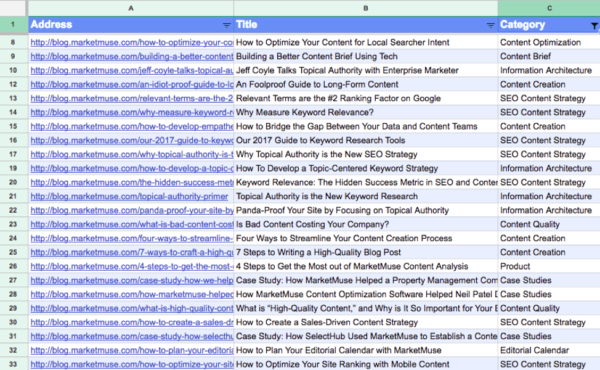Select cell '7 Steps to Writing a High-Quality Blog Post'
Image resolution: width=600 pixels, height=370 pixels.
tap(366, 253)
